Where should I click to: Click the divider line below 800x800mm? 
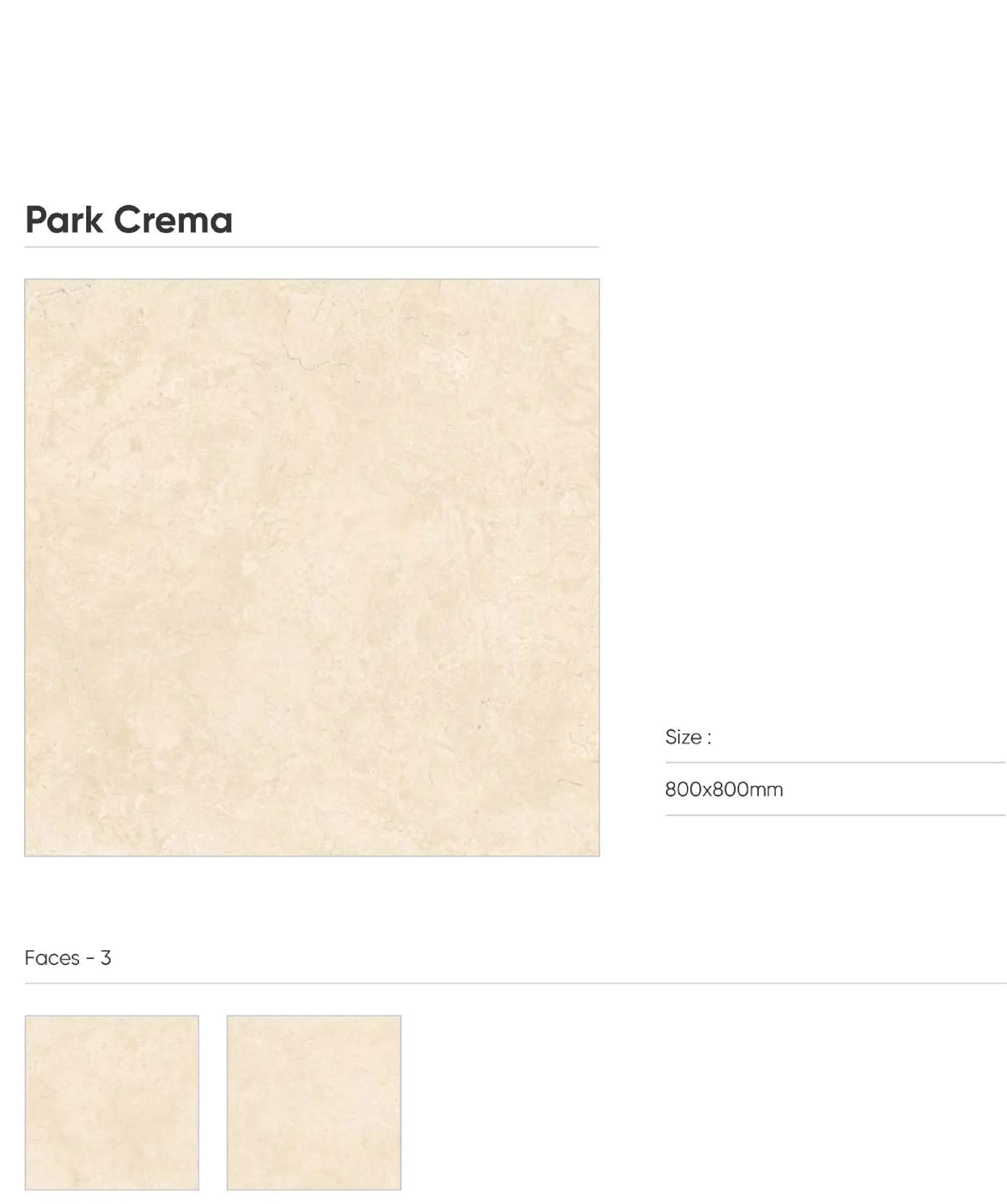(835, 815)
